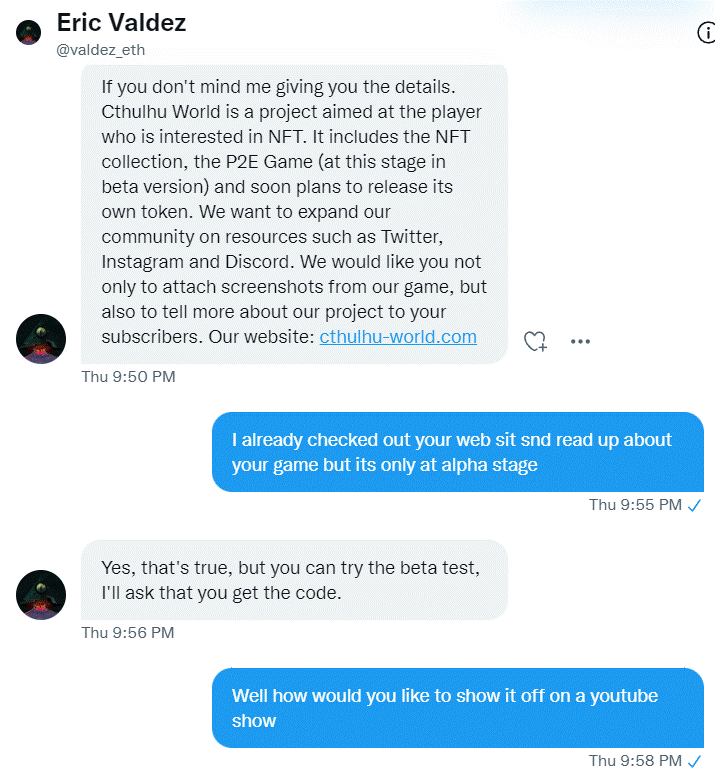Click the avatar beside the beta test message
This screenshot has width=715, height=782.
click(x=41, y=595)
